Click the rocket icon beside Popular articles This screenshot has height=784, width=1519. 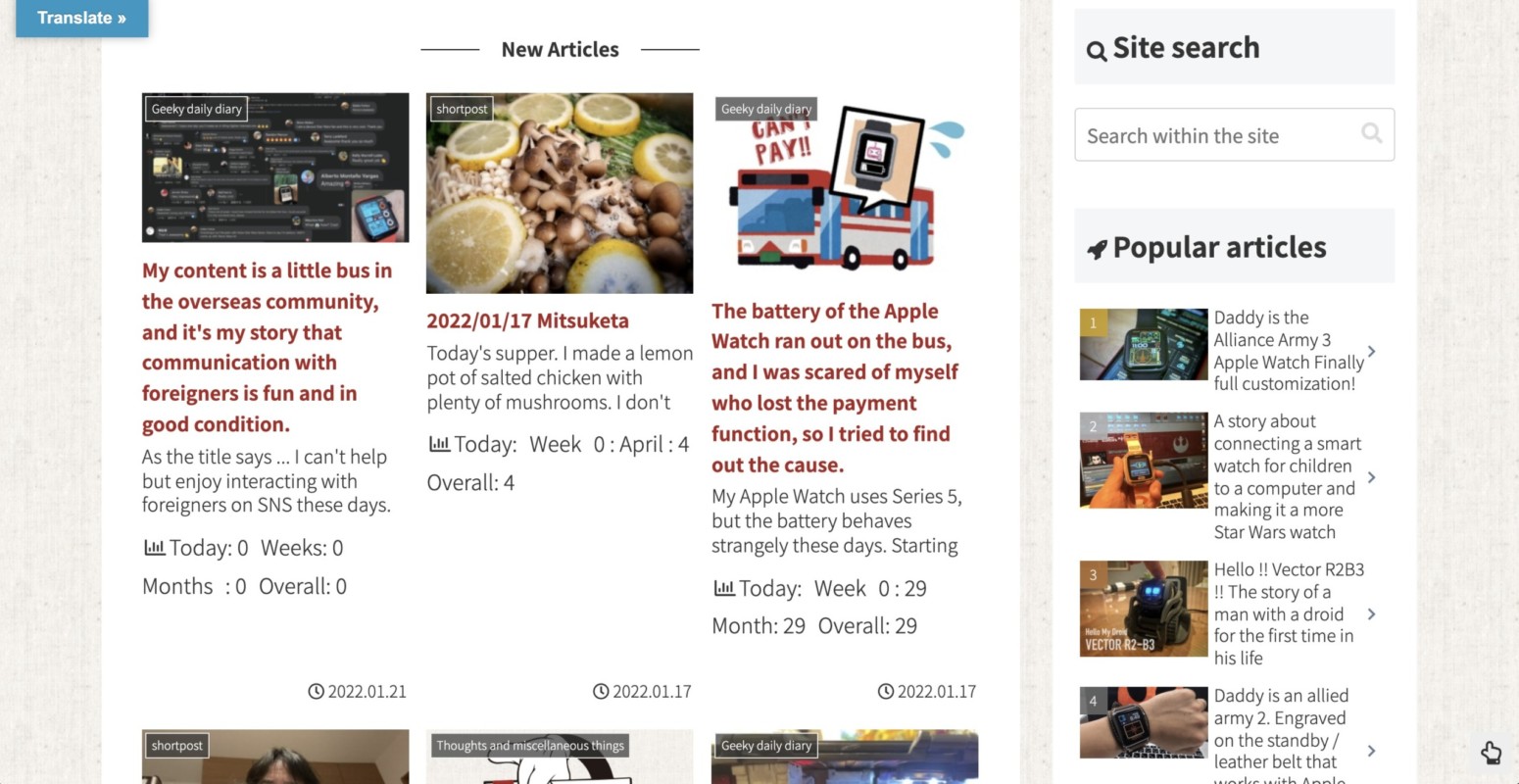[x=1097, y=249]
